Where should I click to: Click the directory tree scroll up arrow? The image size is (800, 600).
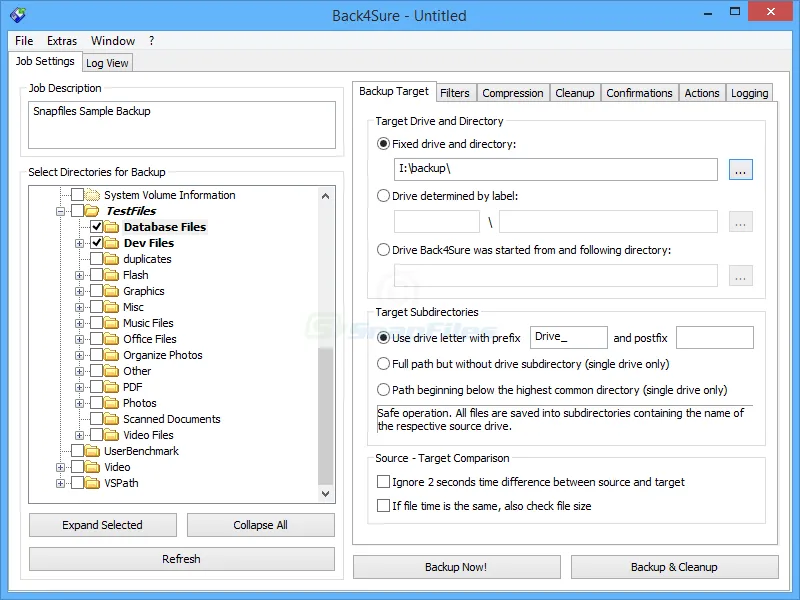326,196
